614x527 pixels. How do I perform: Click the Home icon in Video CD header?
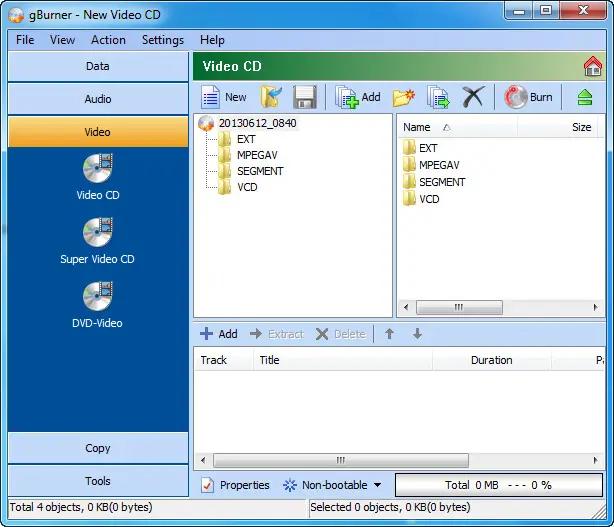[592, 67]
